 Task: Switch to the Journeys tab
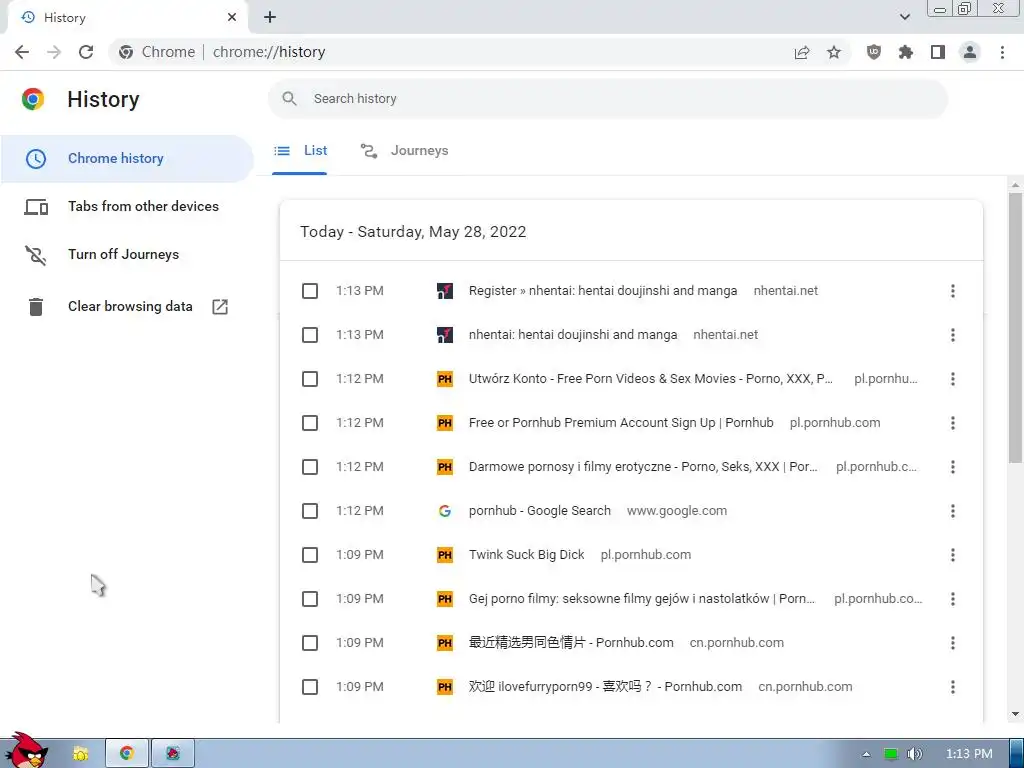[x=404, y=151]
